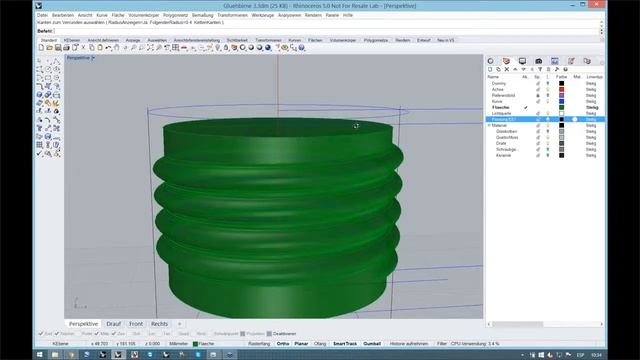Toggle visibility bulb for Achse layer

click(x=548, y=89)
